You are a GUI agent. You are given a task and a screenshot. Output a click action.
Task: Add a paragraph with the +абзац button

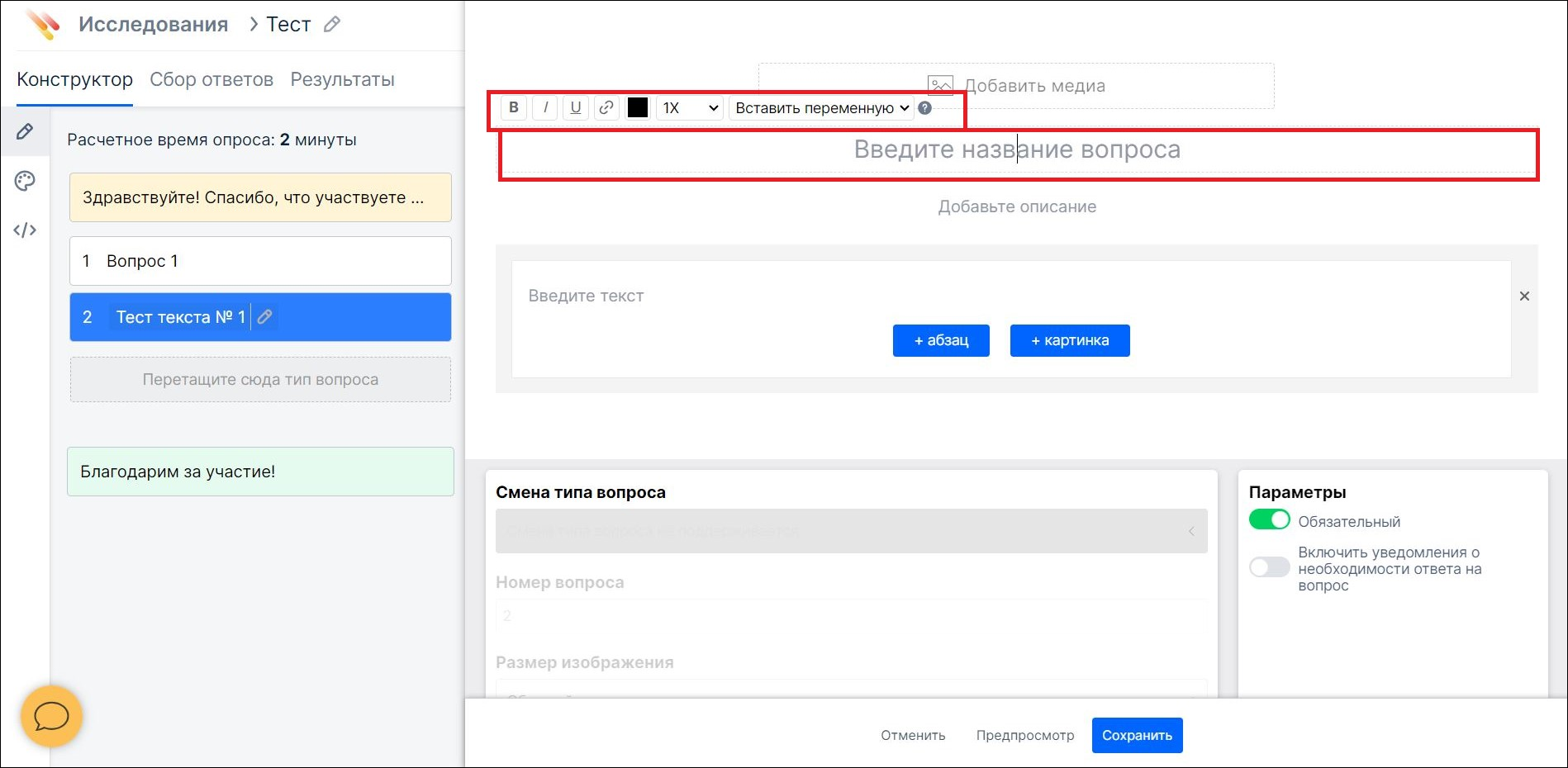(940, 340)
